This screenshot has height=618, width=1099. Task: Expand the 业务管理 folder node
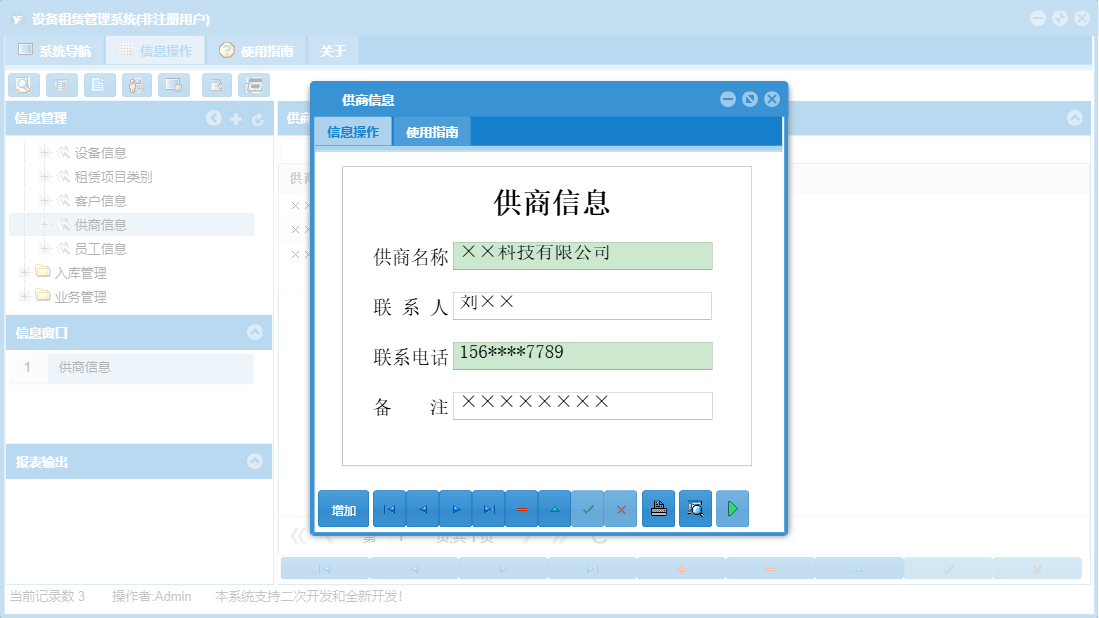[x=23, y=296]
